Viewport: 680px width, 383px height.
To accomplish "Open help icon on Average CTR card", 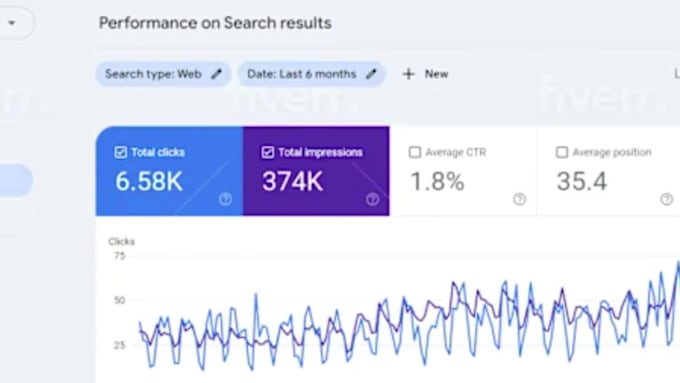I will 520,199.
